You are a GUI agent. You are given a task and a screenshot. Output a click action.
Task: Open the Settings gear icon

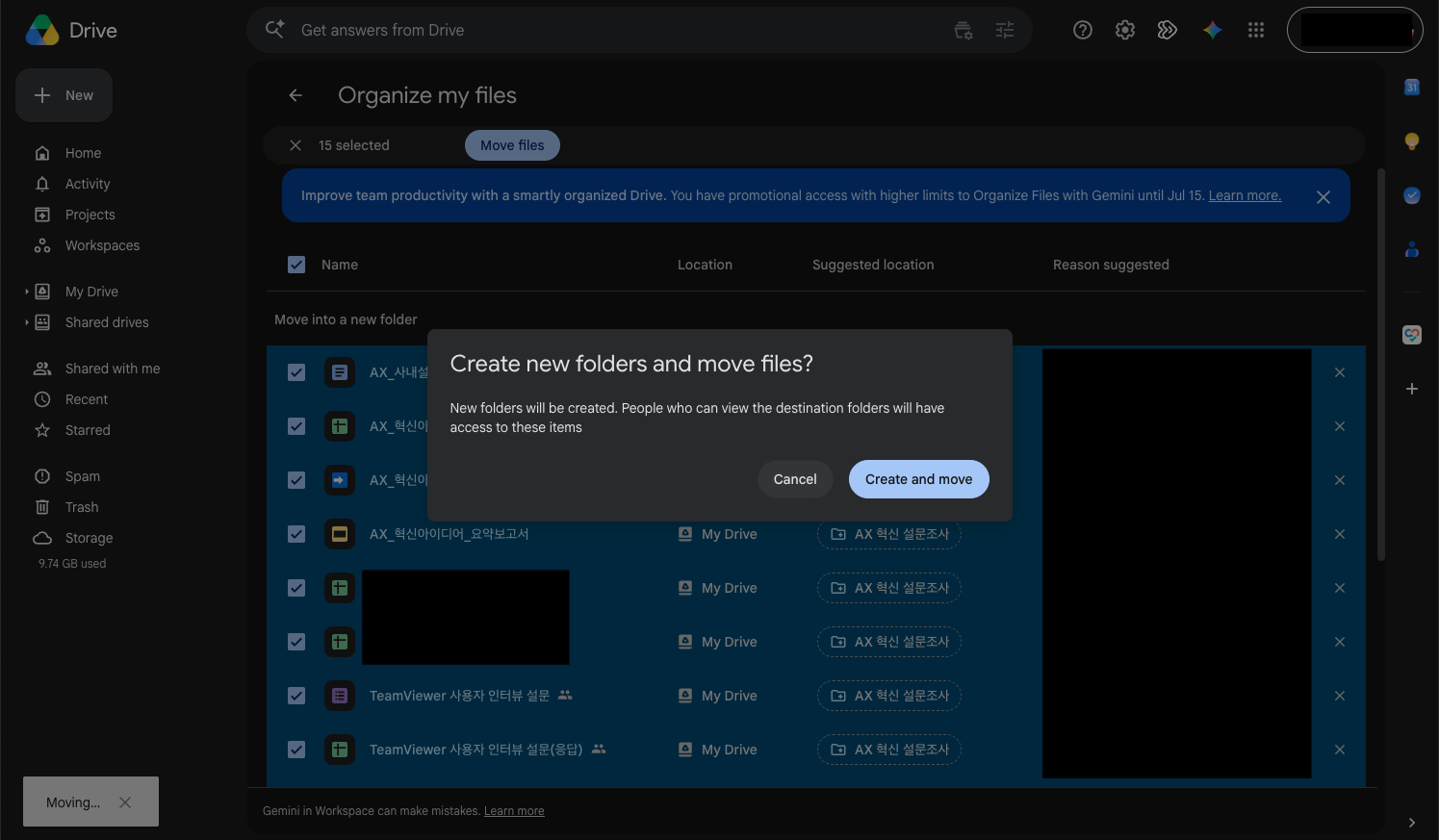(1125, 30)
